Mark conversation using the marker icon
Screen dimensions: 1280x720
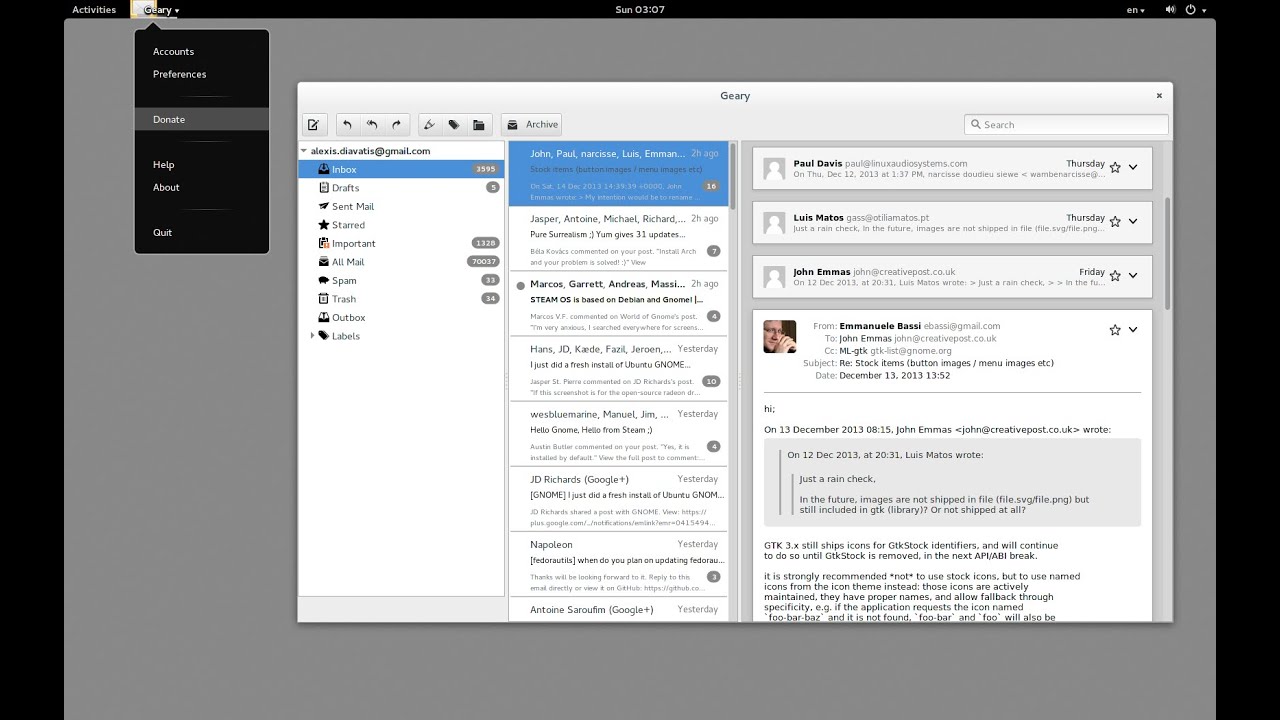pos(430,125)
